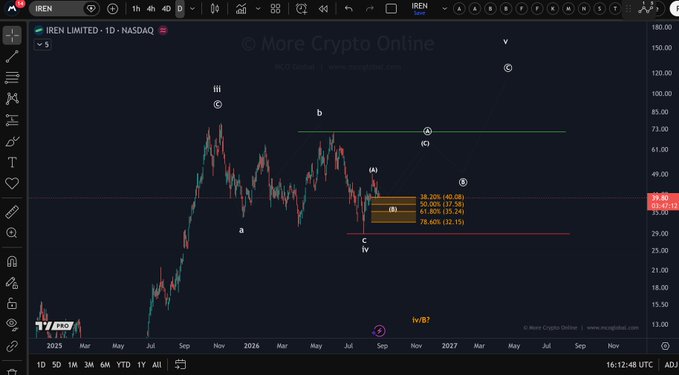Click the Elliott wave icon in top toolbar
The image size is (679, 375).
[x=647, y=8]
